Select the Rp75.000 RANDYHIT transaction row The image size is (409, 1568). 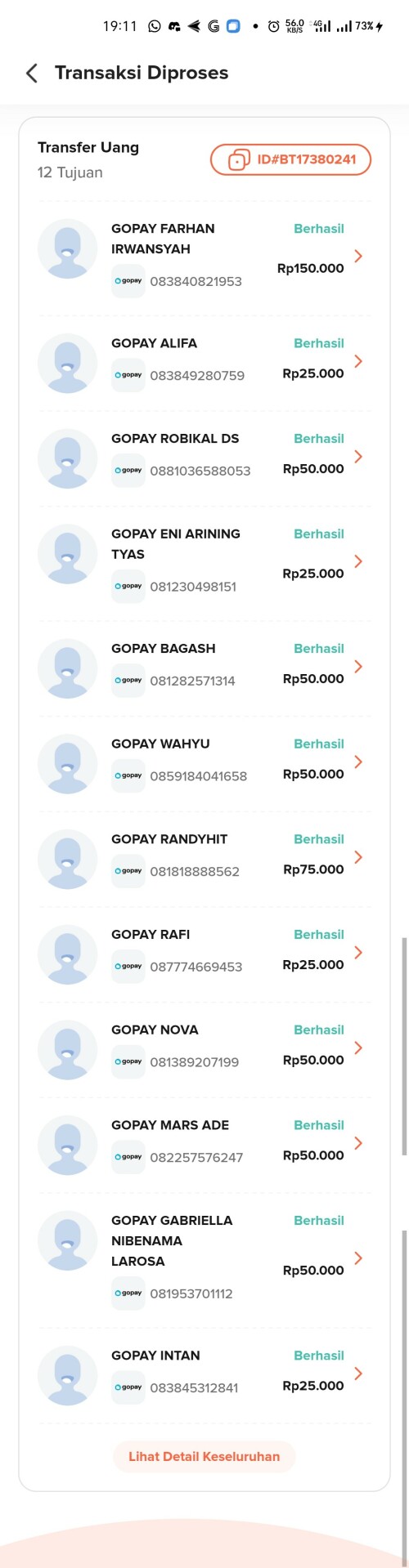click(x=204, y=858)
